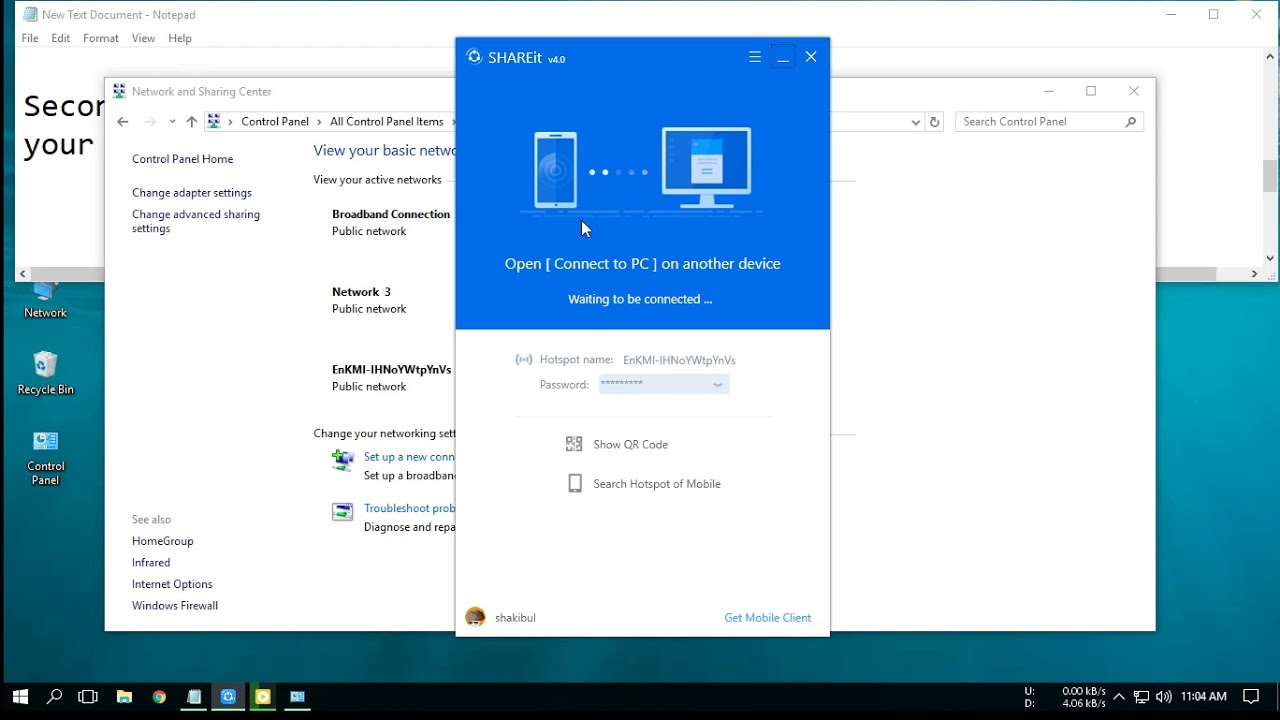This screenshot has height=720, width=1280.
Task: Open Notepad View menu
Action: [143, 38]
